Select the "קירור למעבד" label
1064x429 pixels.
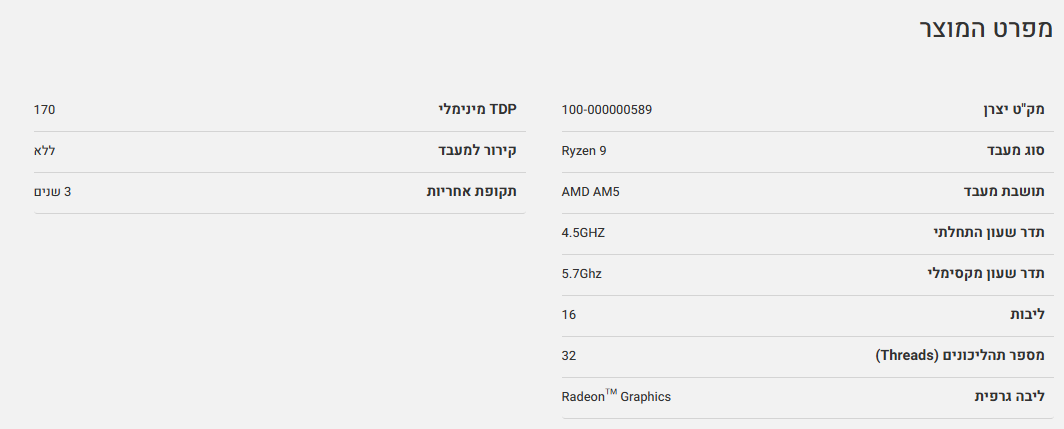tap(476, 150)
